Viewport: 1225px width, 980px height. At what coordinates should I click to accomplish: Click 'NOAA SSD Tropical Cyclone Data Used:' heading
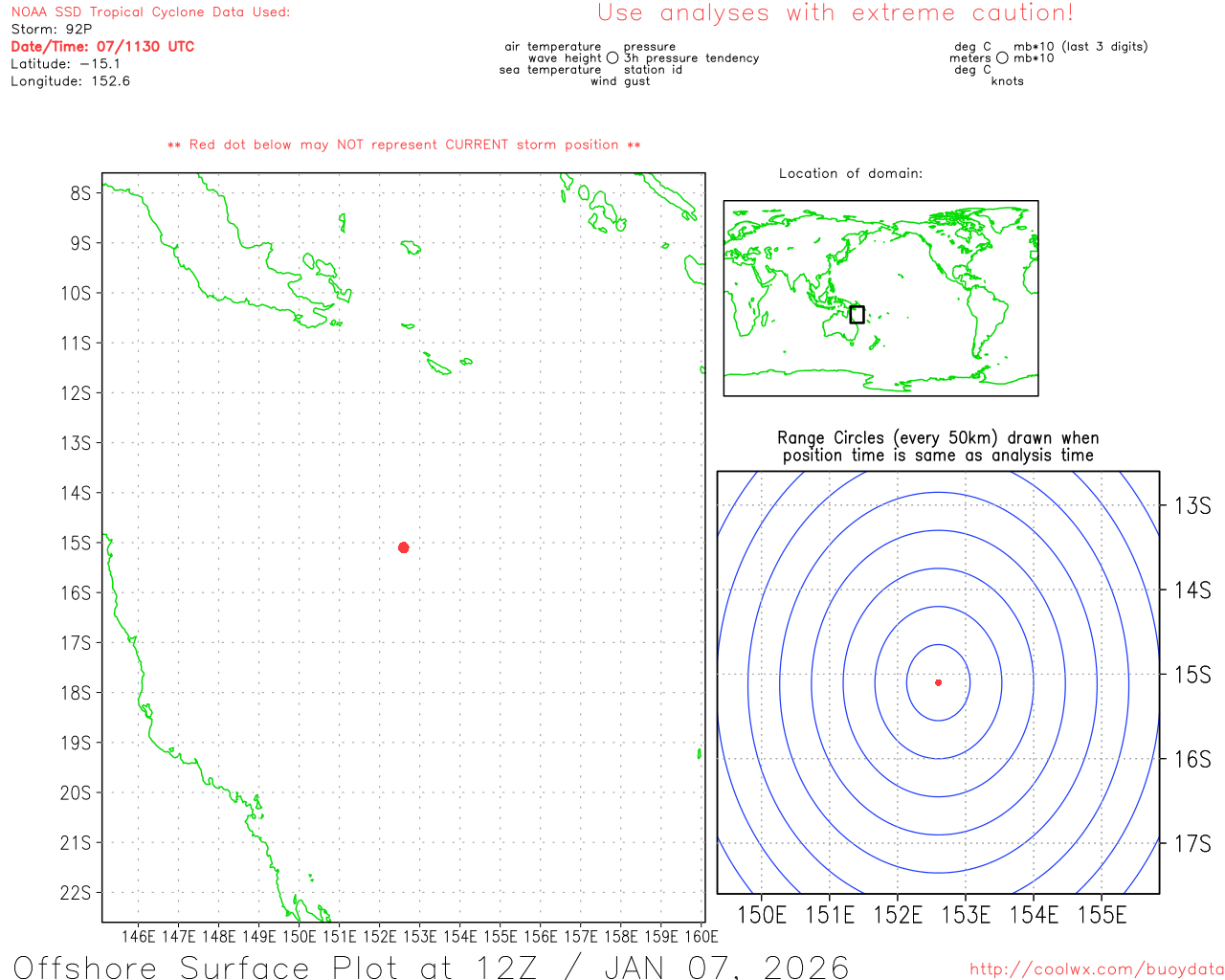click(150, 12)
